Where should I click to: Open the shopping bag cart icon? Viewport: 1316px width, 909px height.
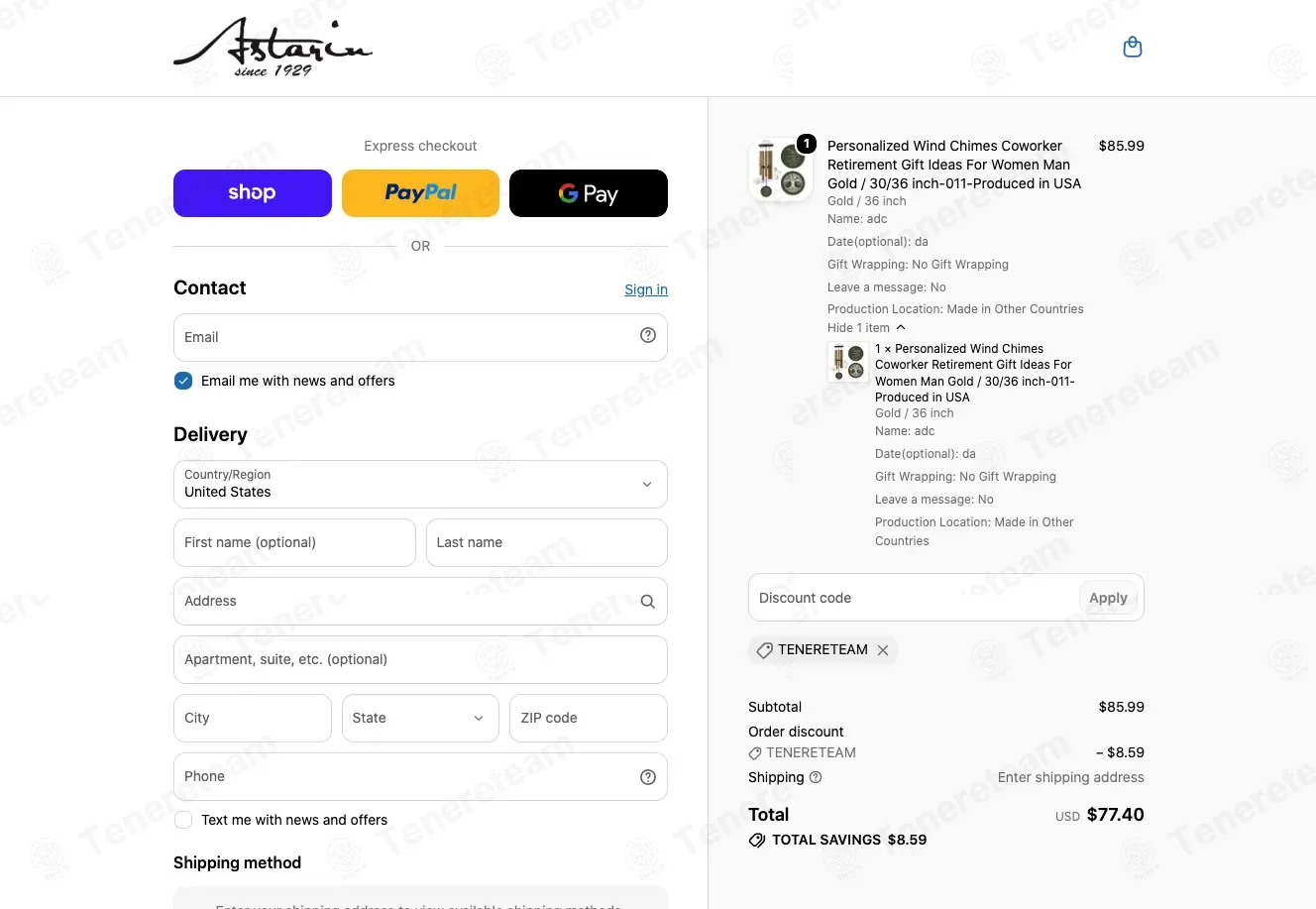coord(1133,48)
